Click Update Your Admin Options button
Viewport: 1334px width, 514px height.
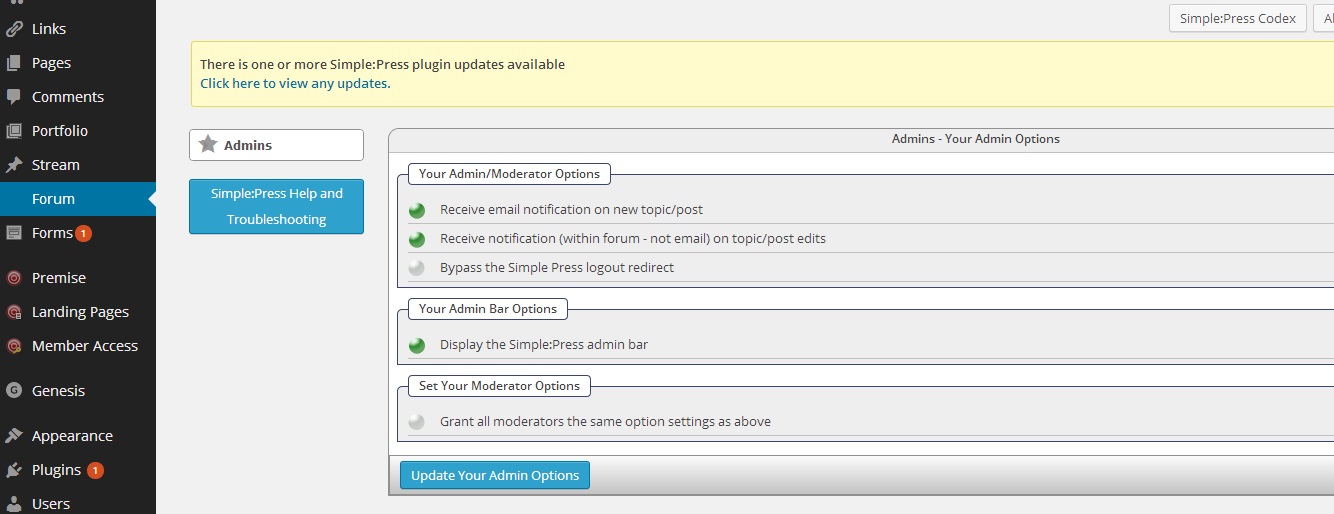pos(495,475)
